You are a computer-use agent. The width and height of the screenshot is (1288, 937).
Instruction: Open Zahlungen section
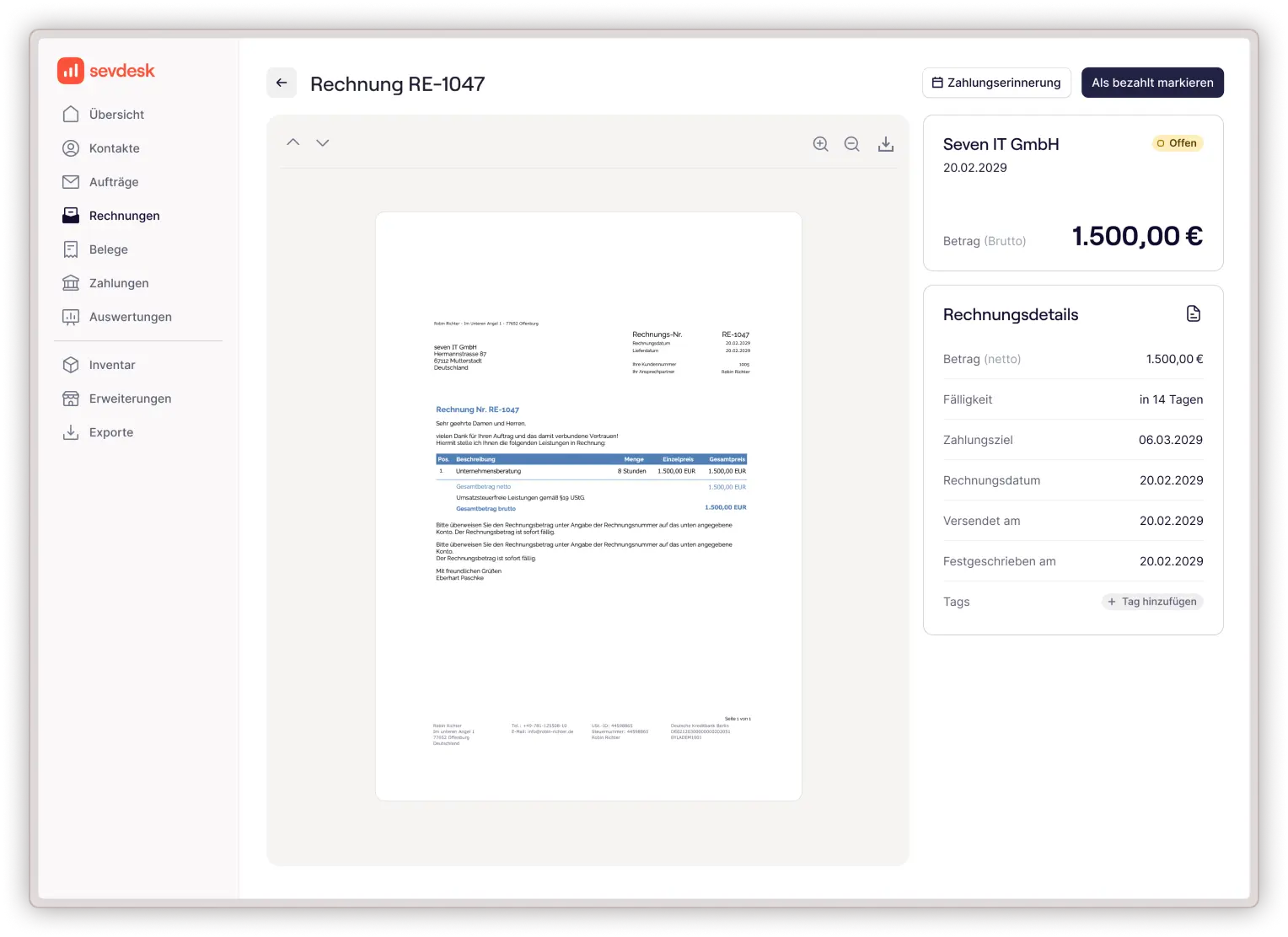(x=119, y=283)
